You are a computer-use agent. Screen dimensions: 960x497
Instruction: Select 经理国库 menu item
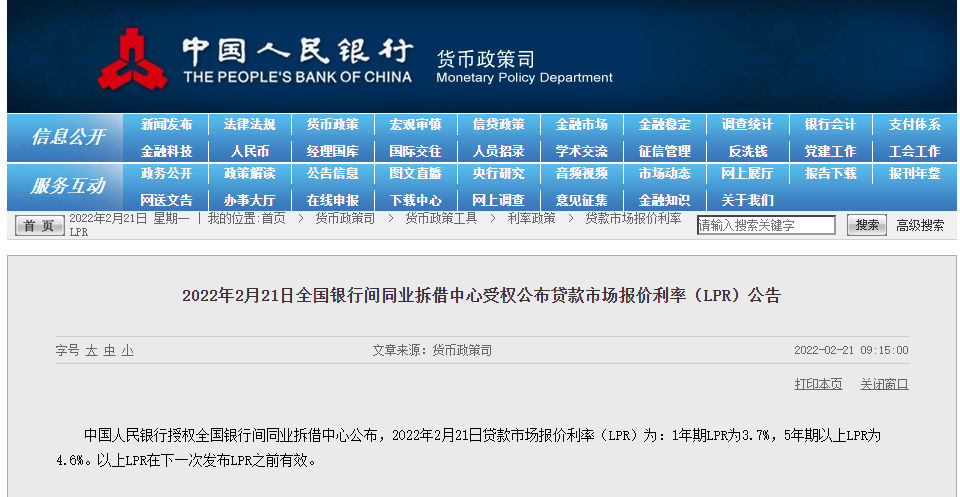332,151
